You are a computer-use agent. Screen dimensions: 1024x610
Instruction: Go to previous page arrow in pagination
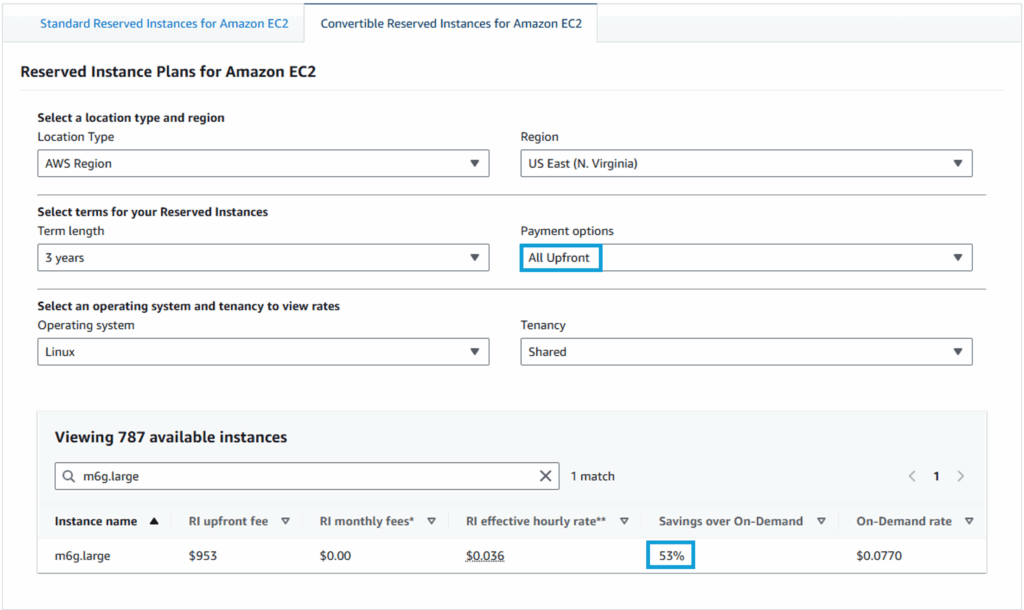912,476
